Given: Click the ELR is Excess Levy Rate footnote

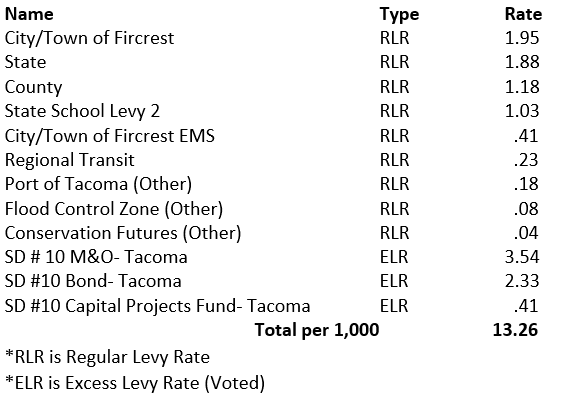Looking at the screenshot, I should pos(135,383).
